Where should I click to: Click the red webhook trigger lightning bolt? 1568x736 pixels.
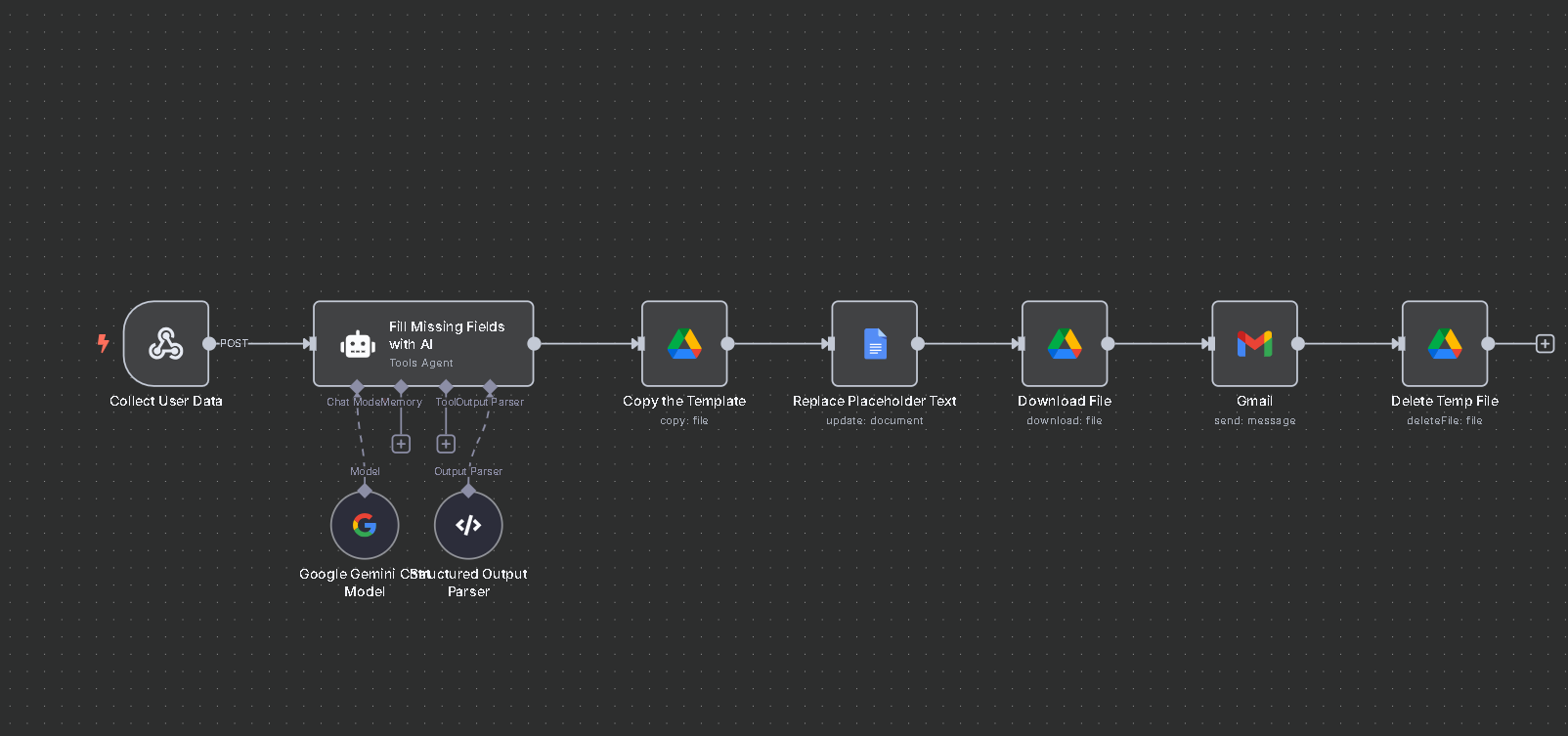coord(103,343)
